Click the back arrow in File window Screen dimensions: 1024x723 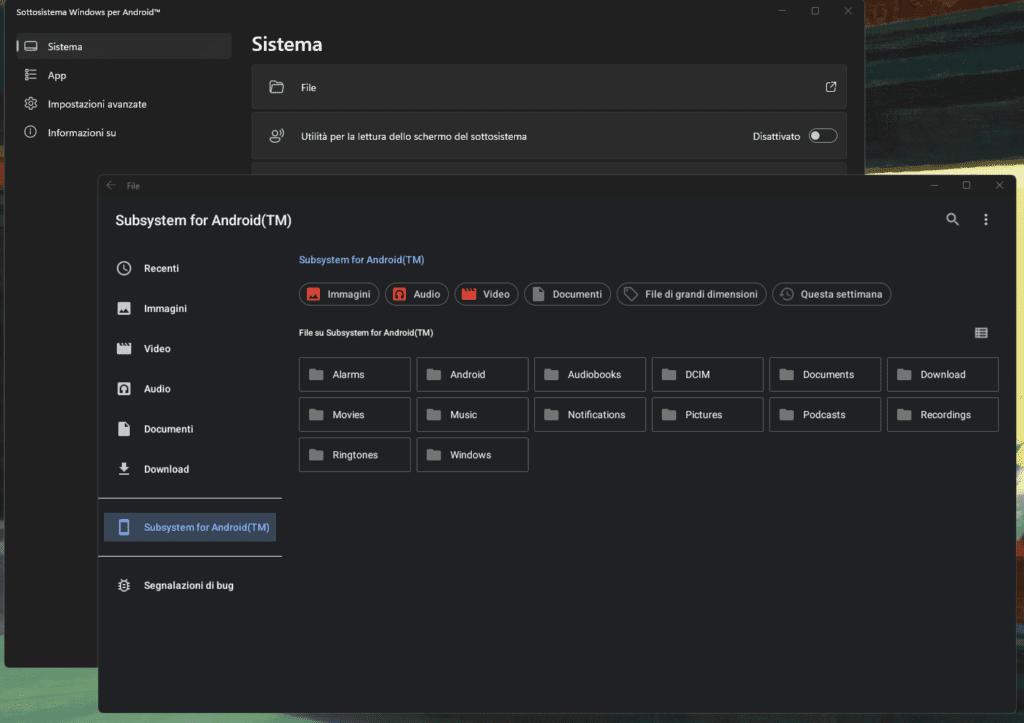(111, 186)
